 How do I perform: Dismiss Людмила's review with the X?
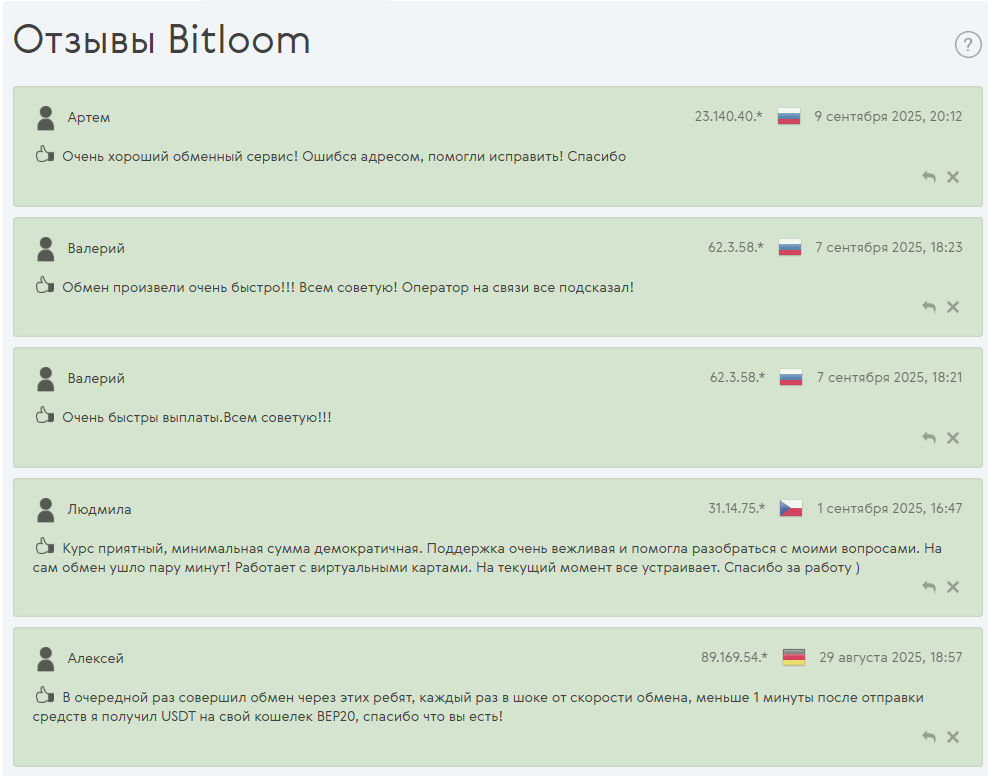[x=952, y=587]
